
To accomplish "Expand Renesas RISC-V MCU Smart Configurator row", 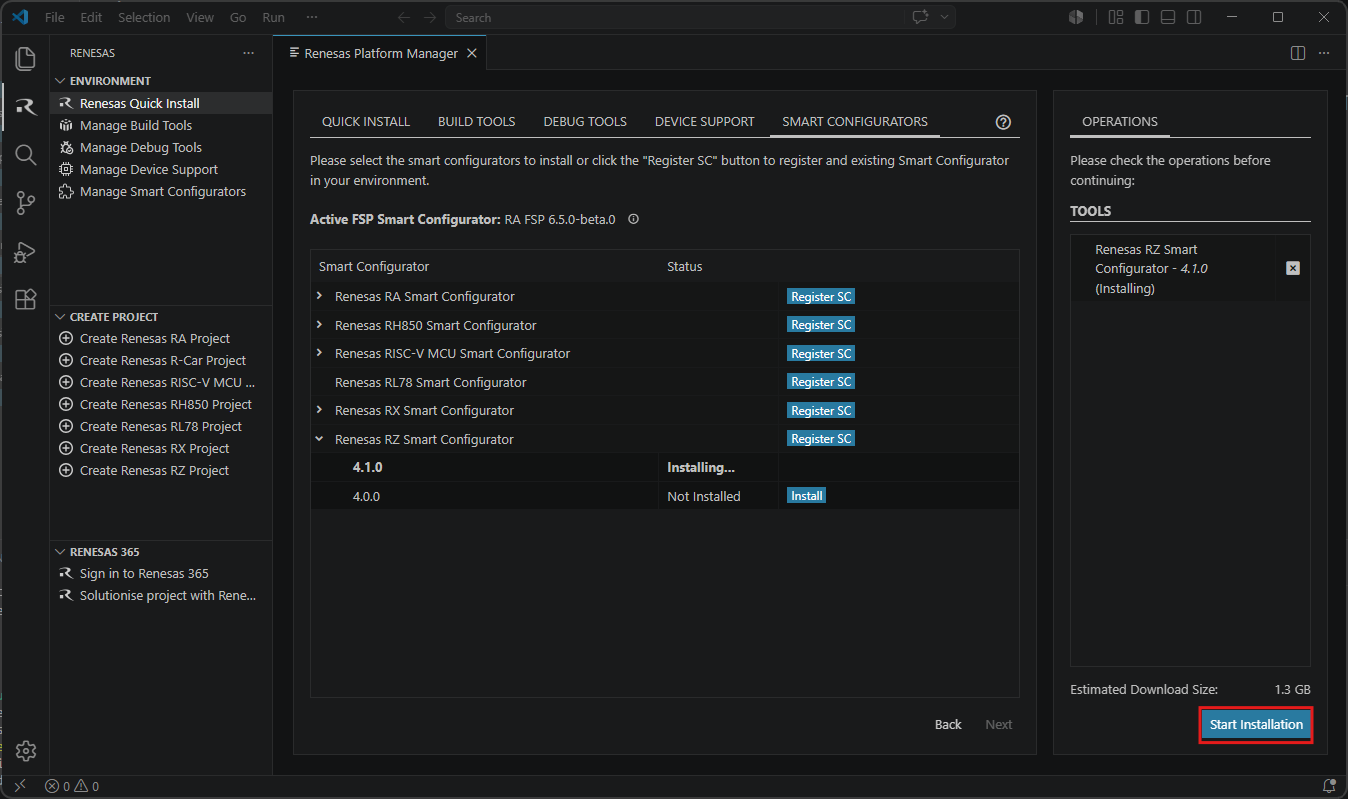I will point(320,353).
